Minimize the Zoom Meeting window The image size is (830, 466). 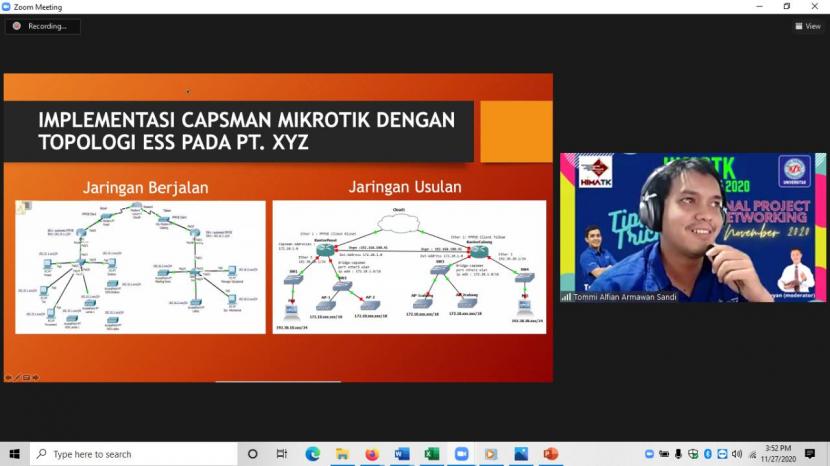click(760, 6)
